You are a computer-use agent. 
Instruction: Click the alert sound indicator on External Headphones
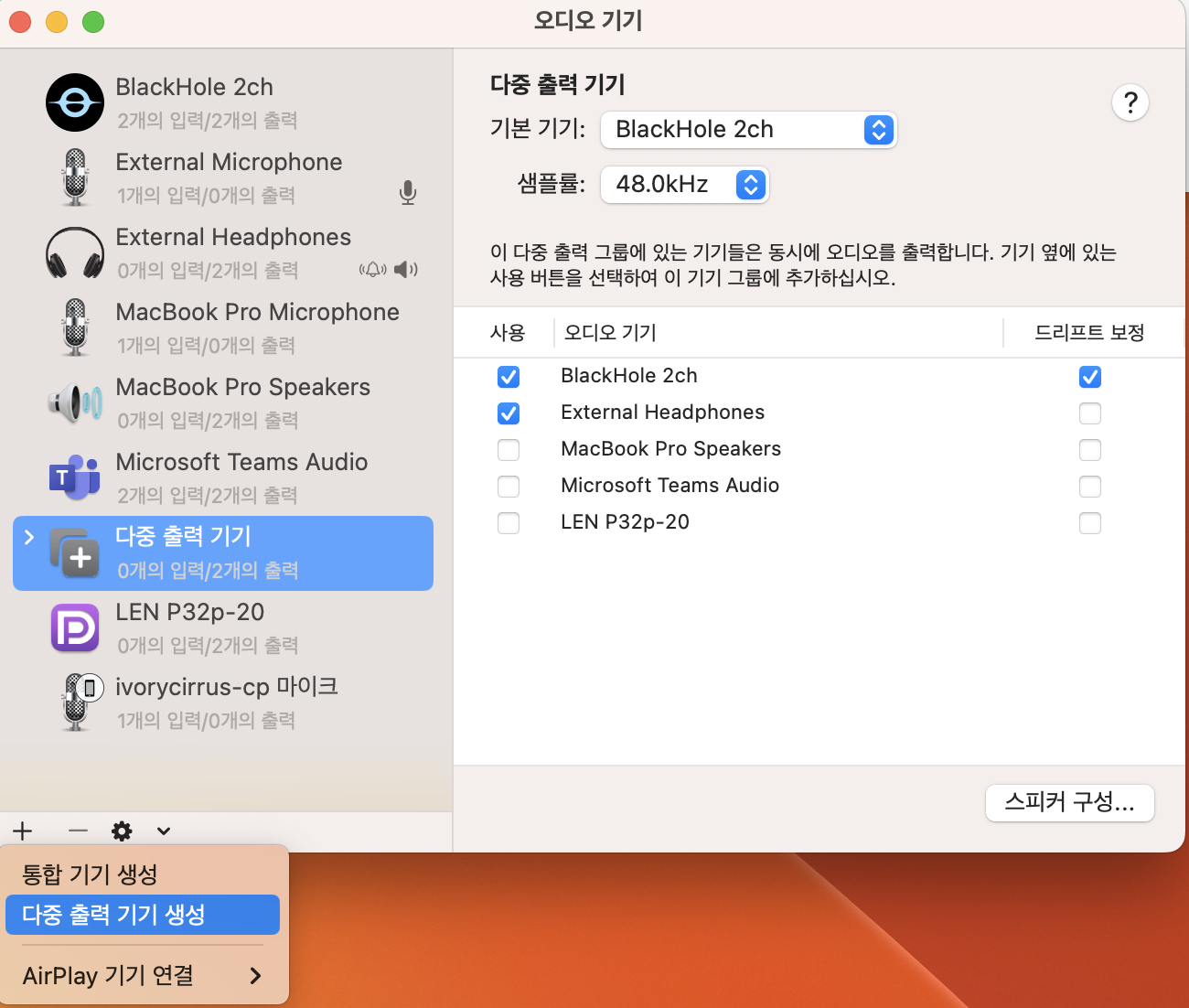pyautogui.click(x=373, y=269)
